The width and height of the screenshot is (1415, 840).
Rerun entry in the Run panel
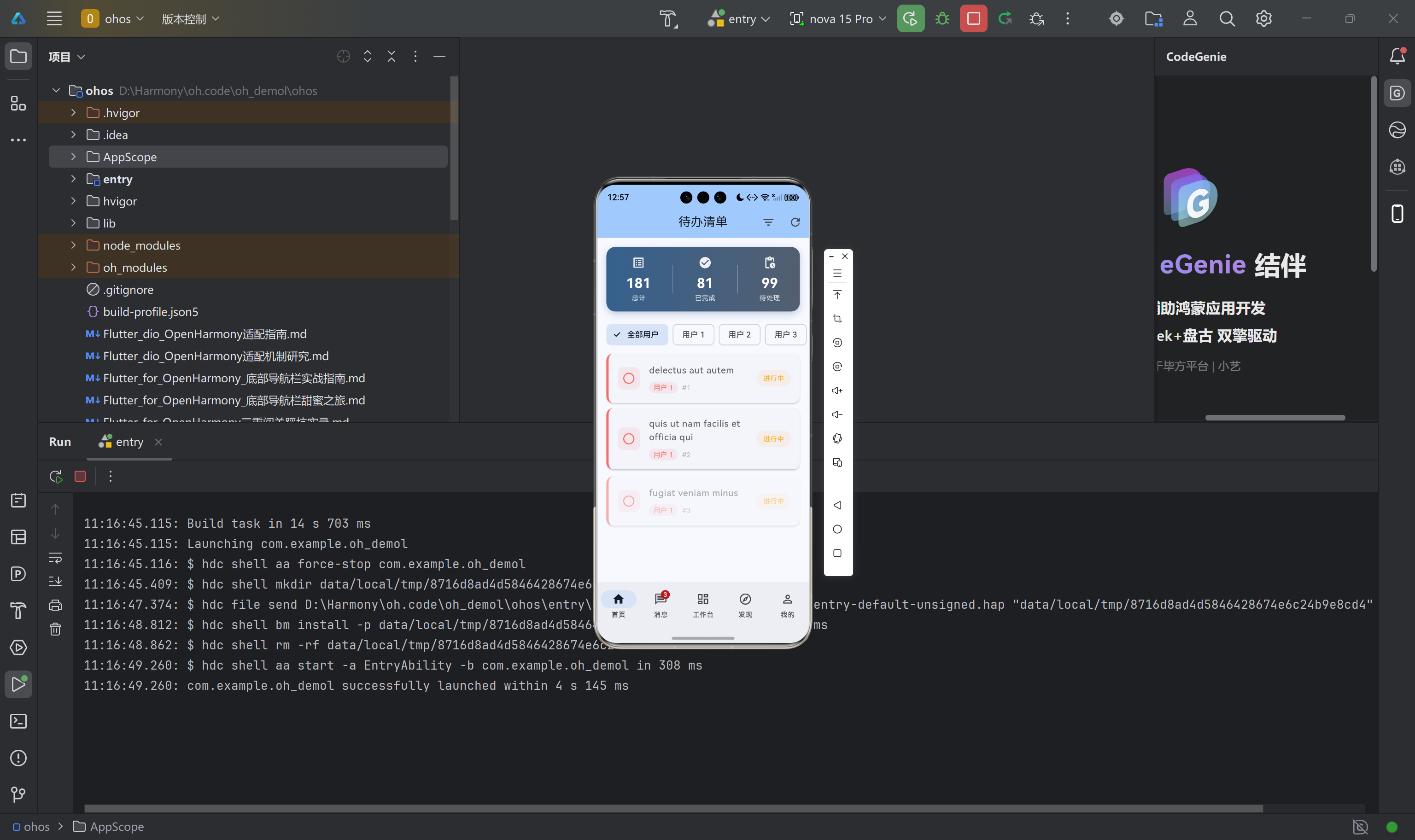click(55, 477)
